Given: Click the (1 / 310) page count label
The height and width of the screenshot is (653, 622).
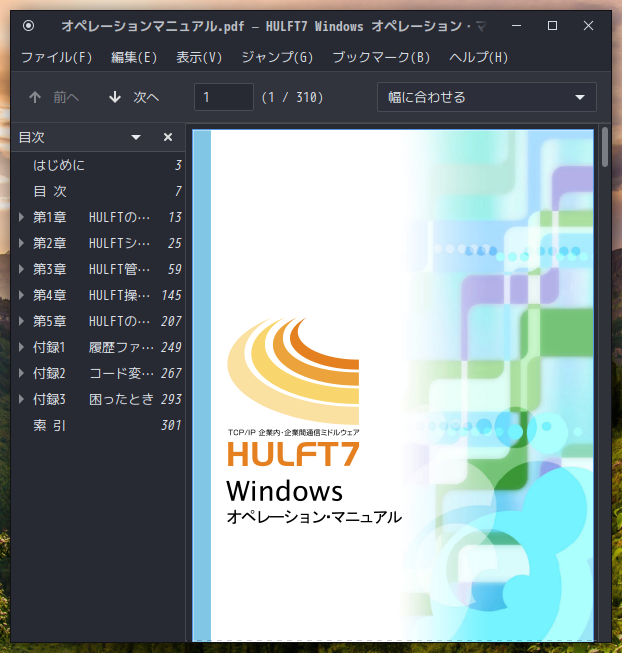Looking at the screenshot, I should click(292, 97).
